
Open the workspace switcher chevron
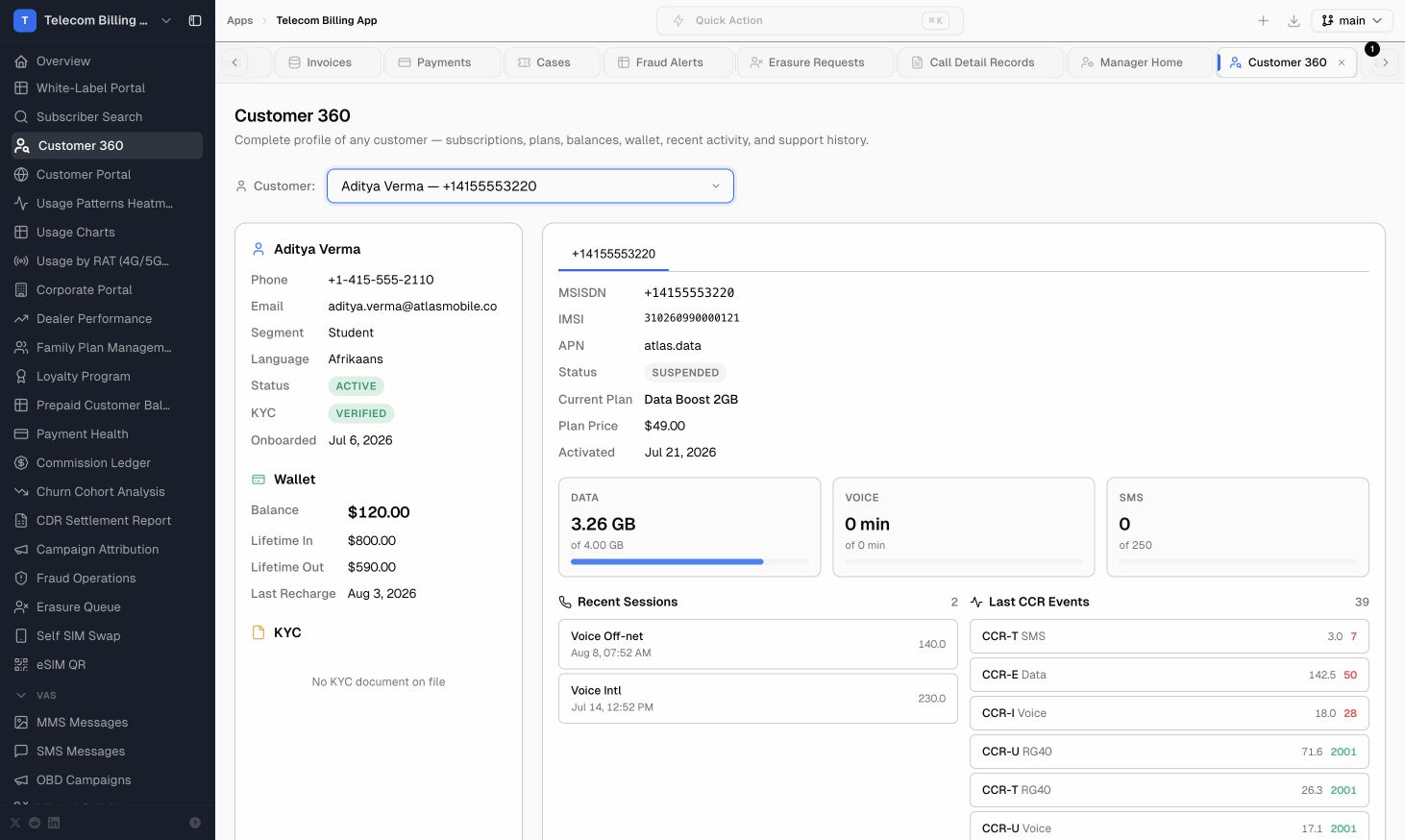pyautogui.click(x=166, y=20)
